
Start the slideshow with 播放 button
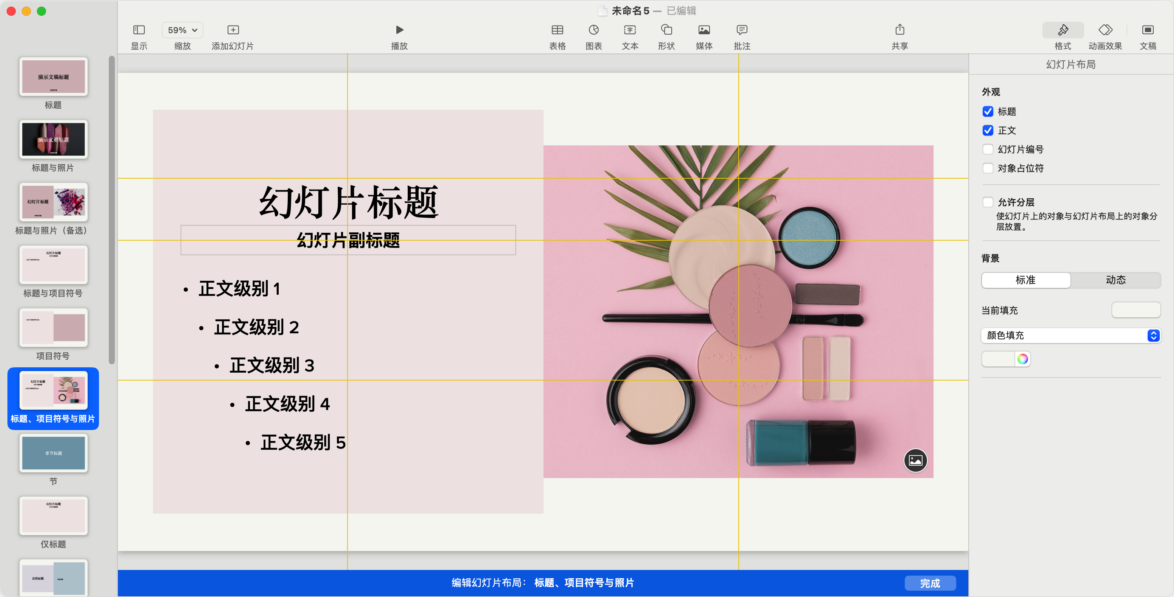pyautogui.click(x=399, y=30)
